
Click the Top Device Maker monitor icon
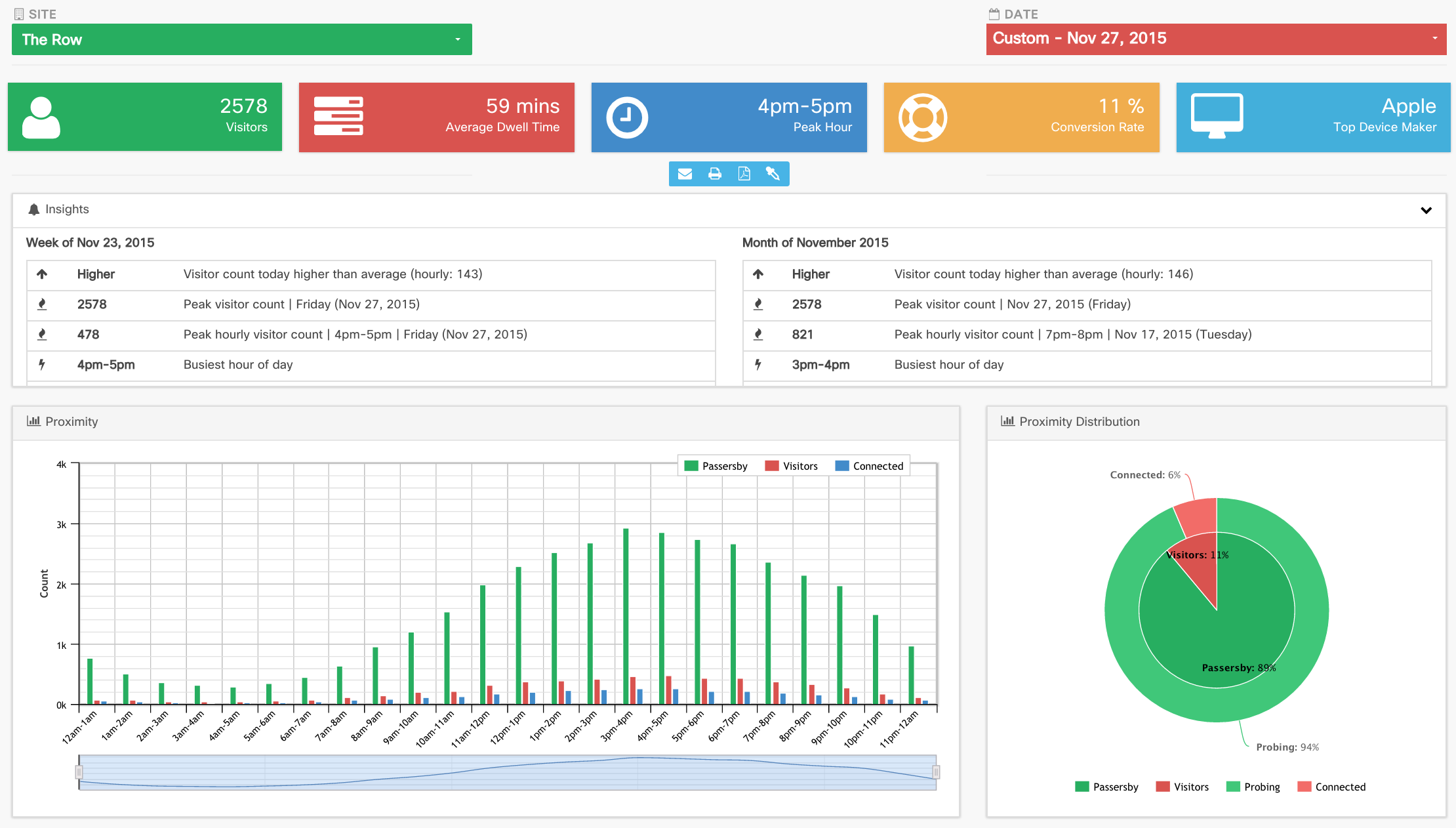pos(1217,116)
